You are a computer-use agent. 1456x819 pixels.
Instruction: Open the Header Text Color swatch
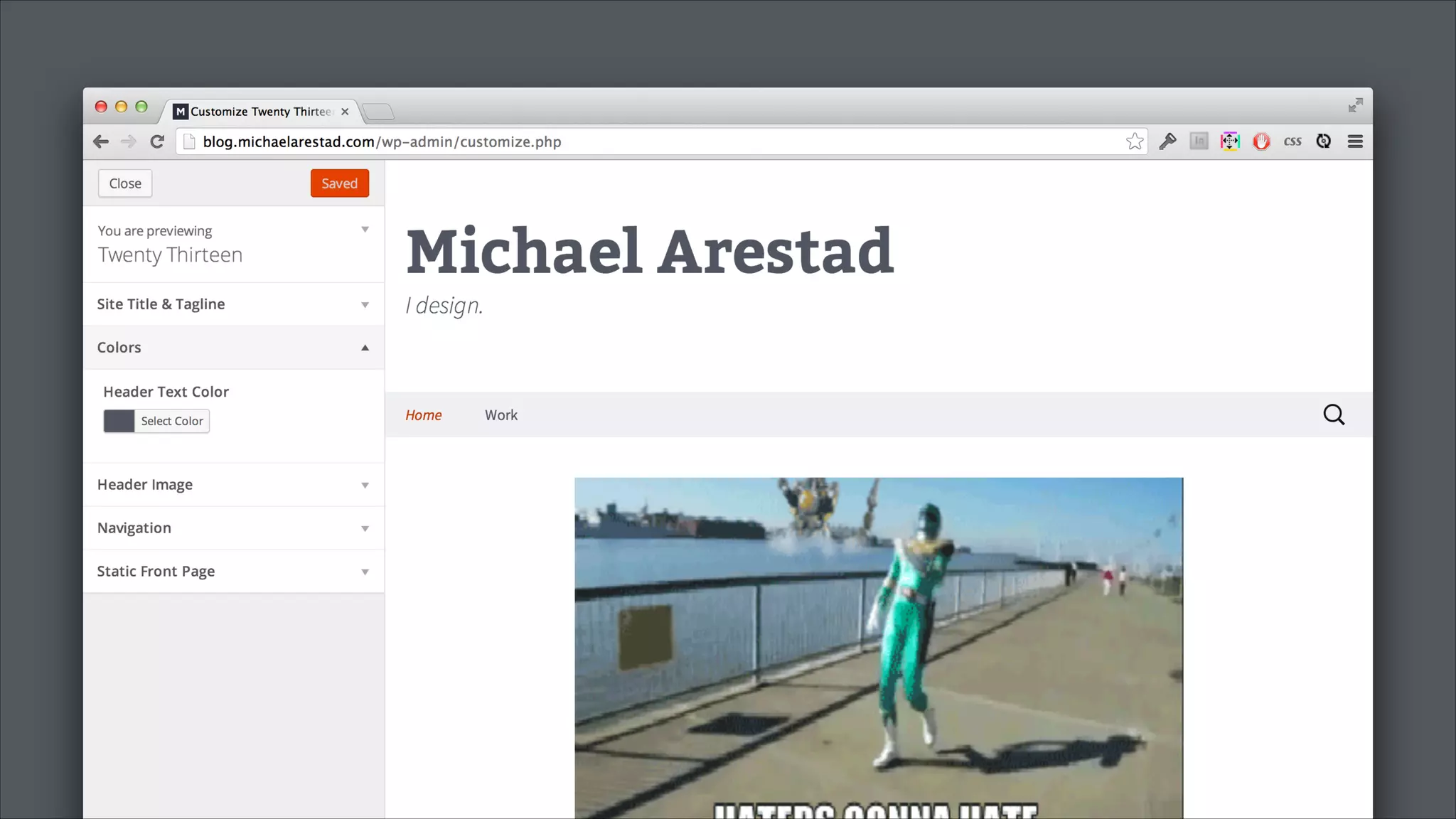[x=119, y=421]
